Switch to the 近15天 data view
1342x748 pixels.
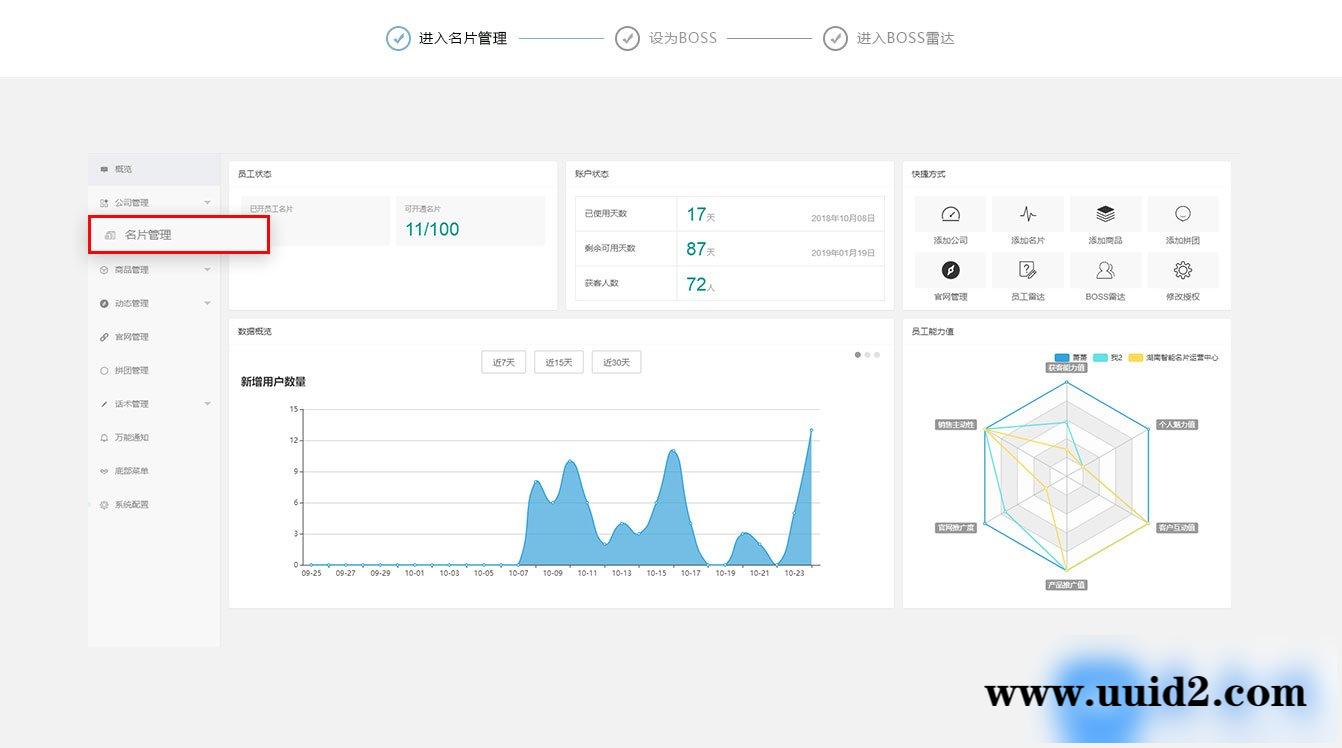click(x=559, y=361)
